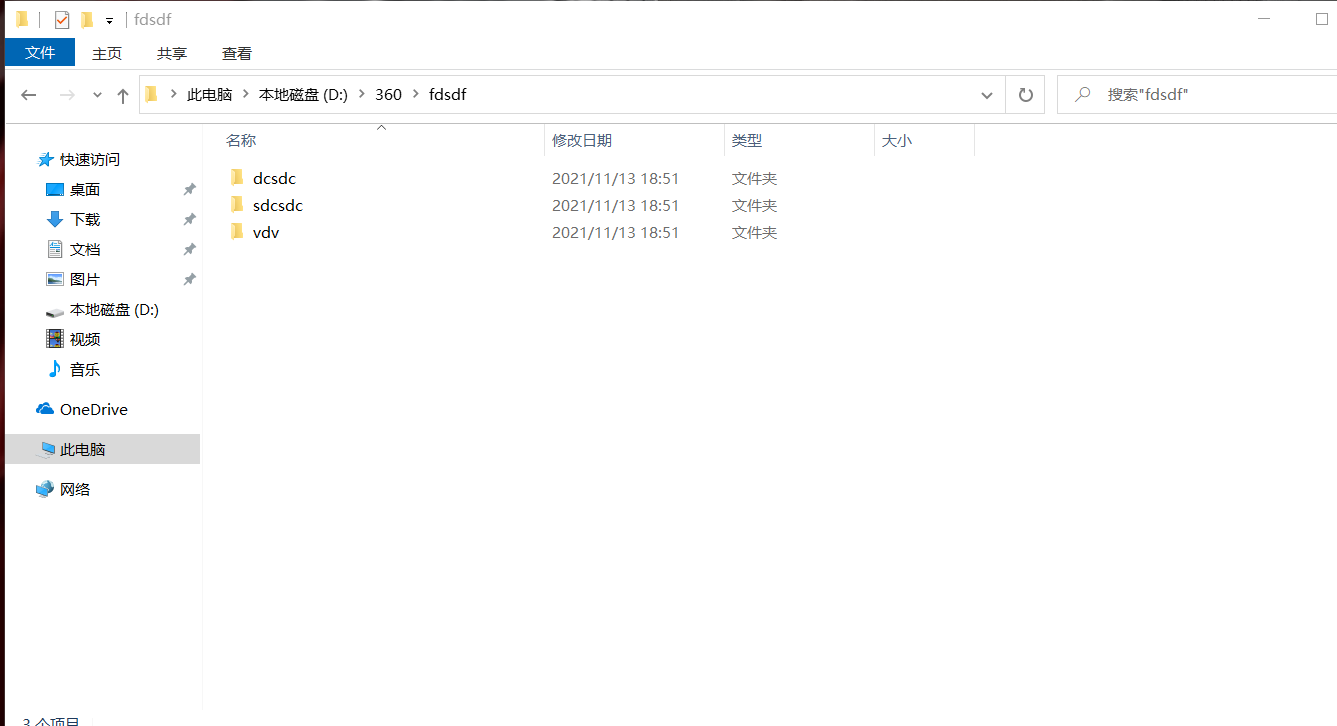Open 文档 in the navigation pane
1337x726 pixels.
pos(85,249)
